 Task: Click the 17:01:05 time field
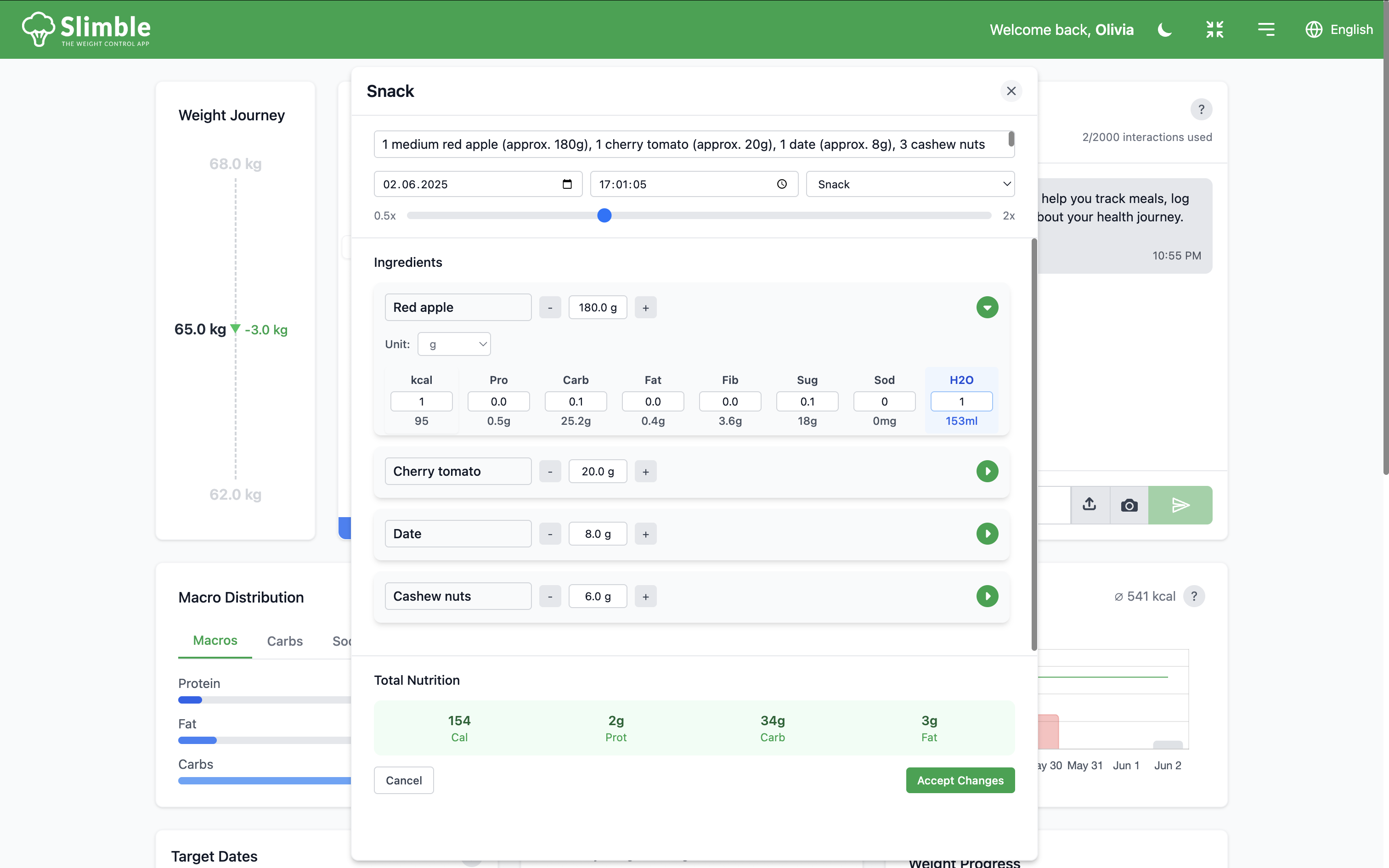click(x=694, y=184)
